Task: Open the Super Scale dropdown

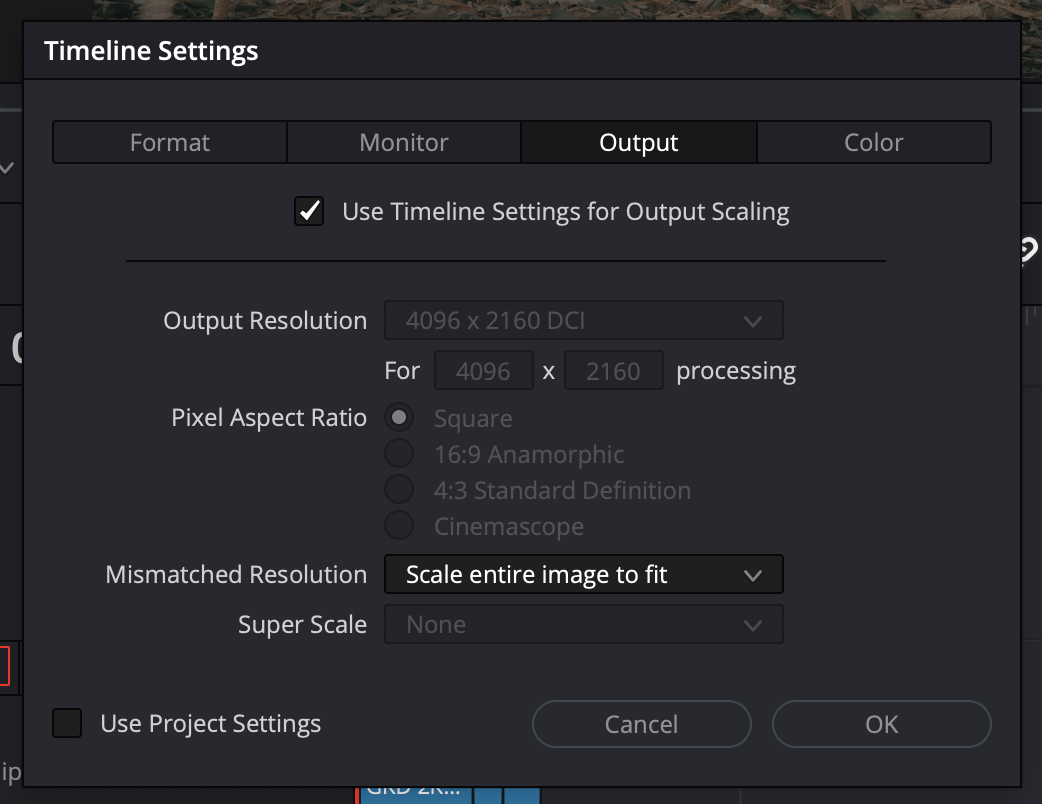Action: pos(583,625)
